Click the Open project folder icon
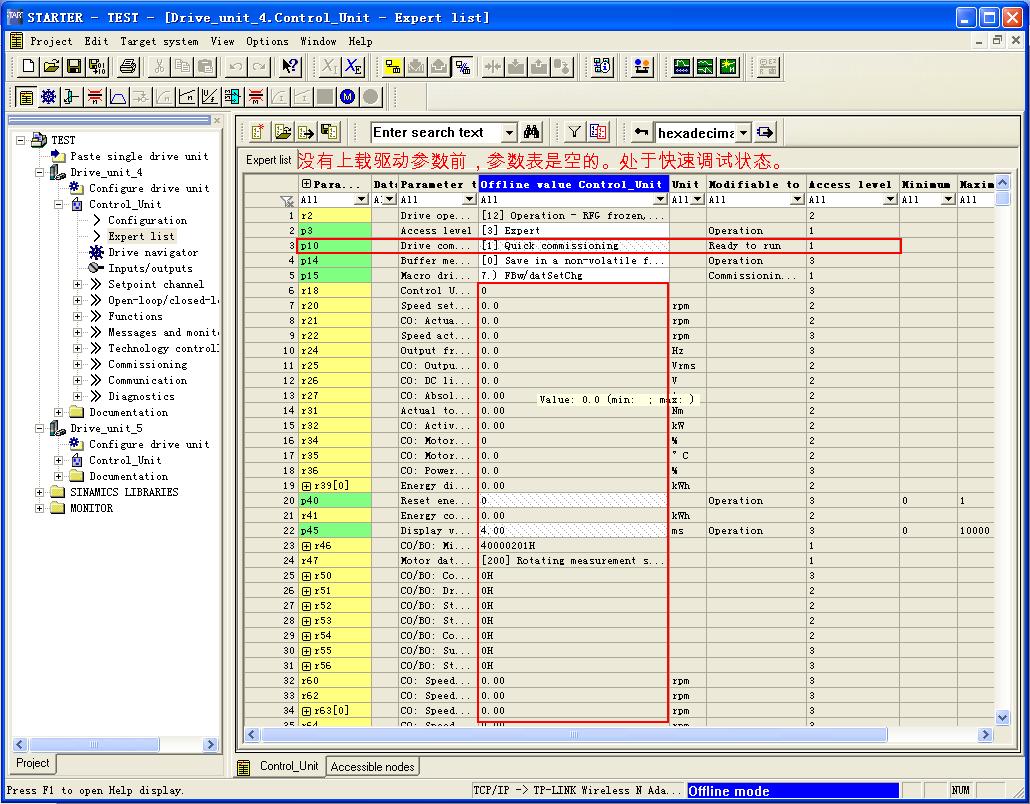This screenshot has height=804, width=1030. 52,67
